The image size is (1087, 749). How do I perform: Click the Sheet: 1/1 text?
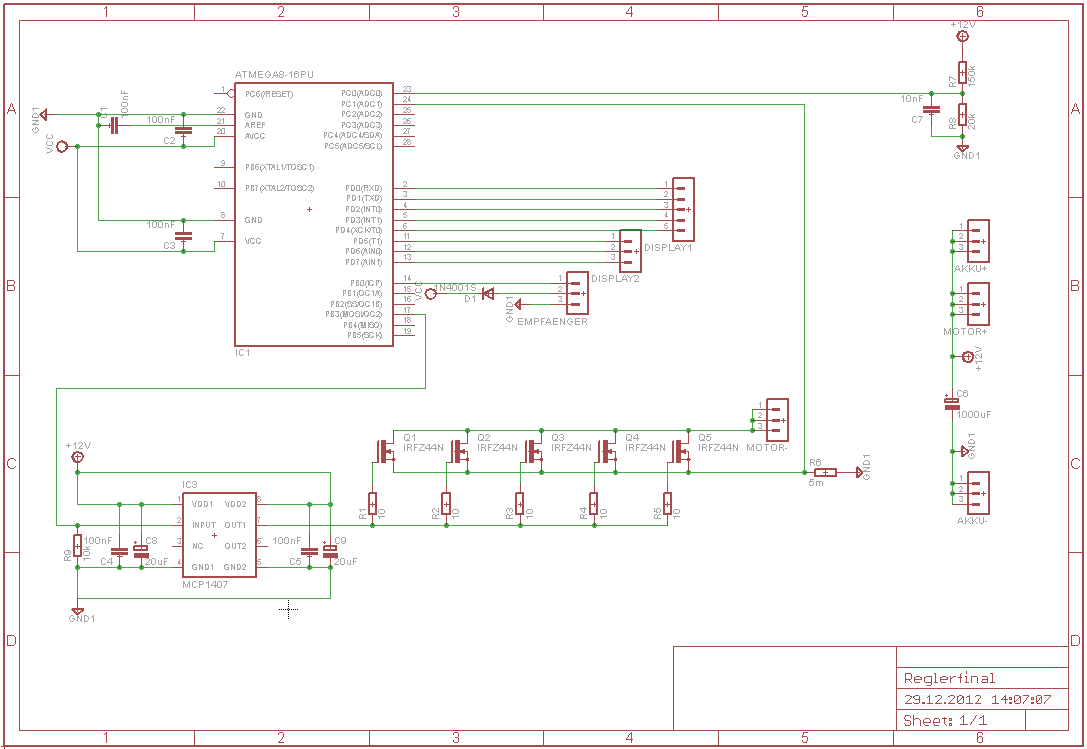pos(945,721)
